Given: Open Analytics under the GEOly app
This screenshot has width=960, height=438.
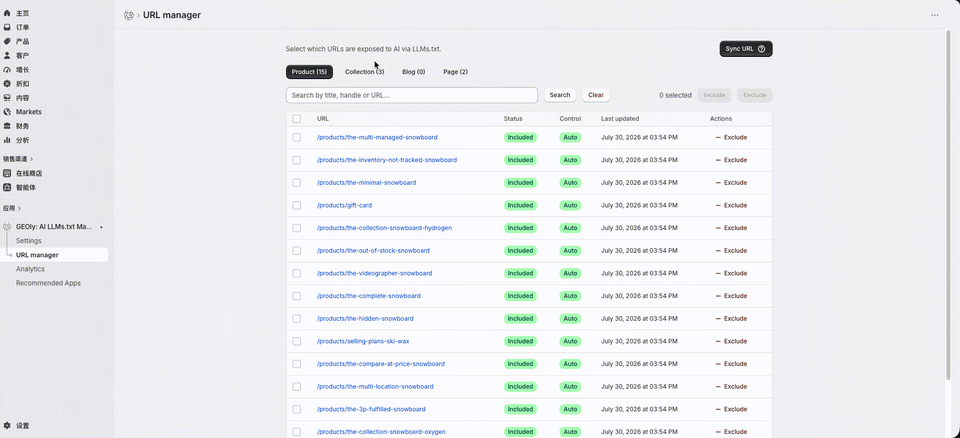Looking at the screenshot, I should click(x=30, y=269).
